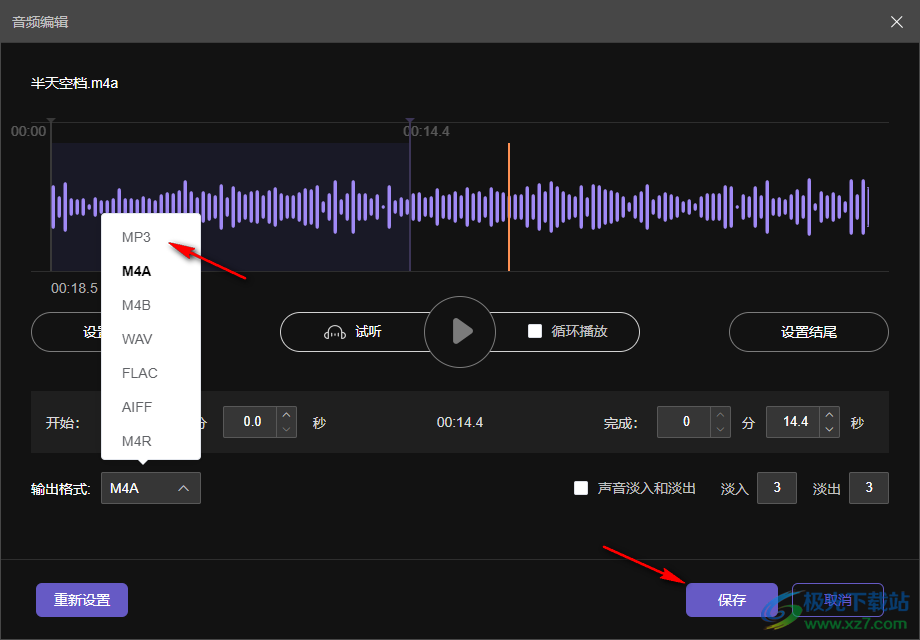
Task: Close the audio editing dialog
Action: coord(897,21)
